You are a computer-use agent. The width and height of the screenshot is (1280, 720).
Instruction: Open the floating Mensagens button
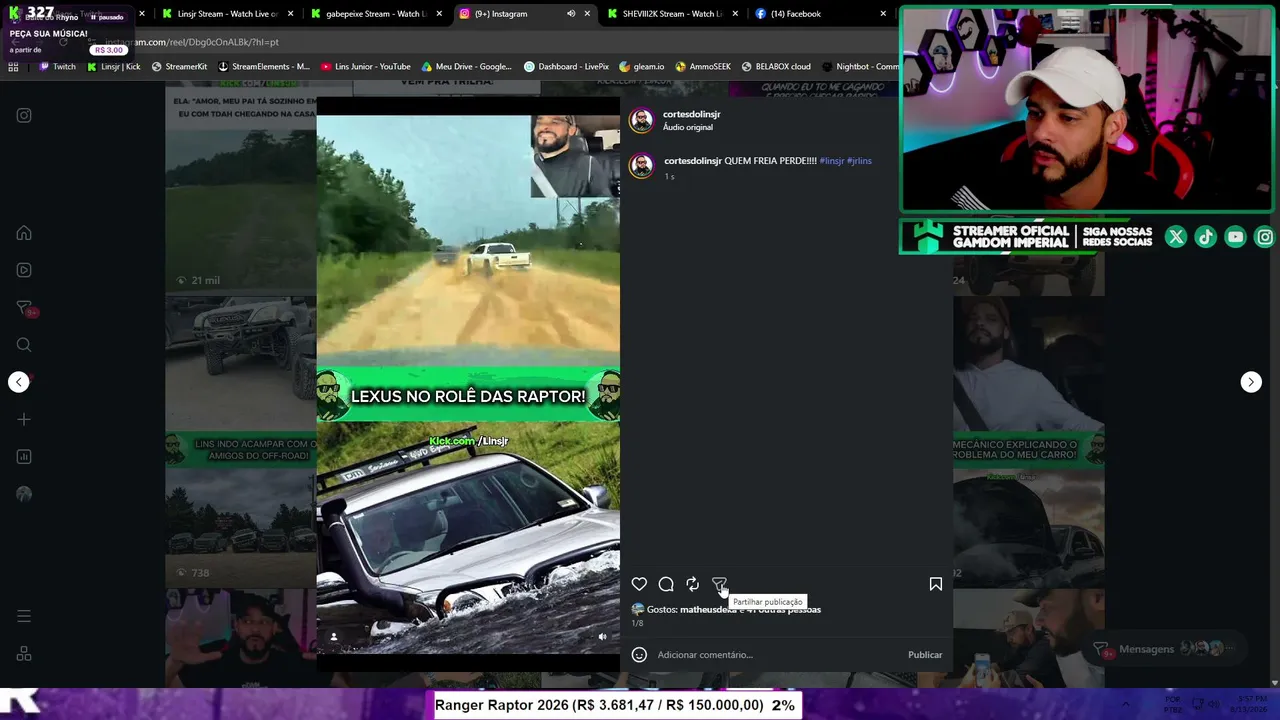(1166, 649)
